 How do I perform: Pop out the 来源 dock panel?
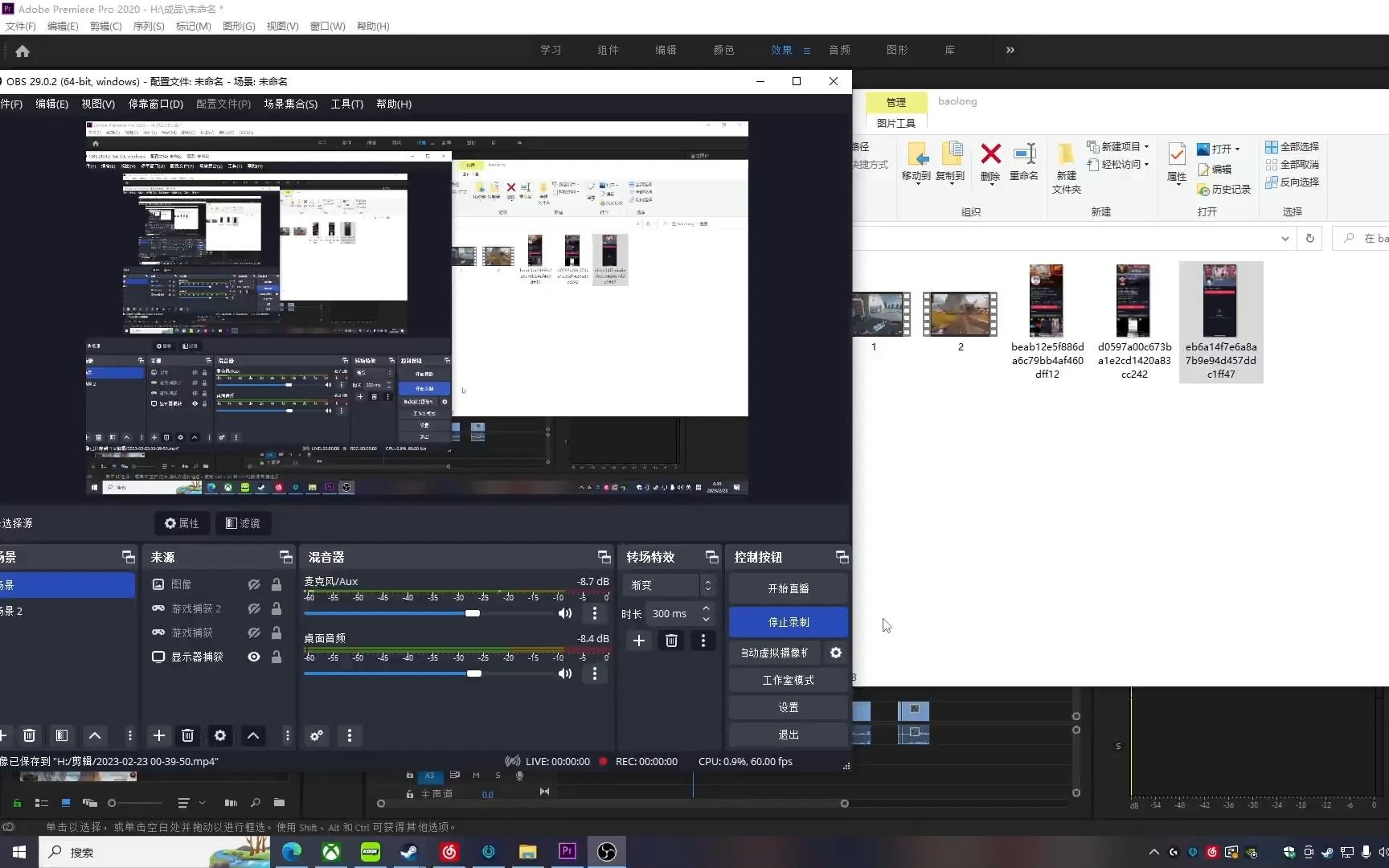(x=285, y=557)
